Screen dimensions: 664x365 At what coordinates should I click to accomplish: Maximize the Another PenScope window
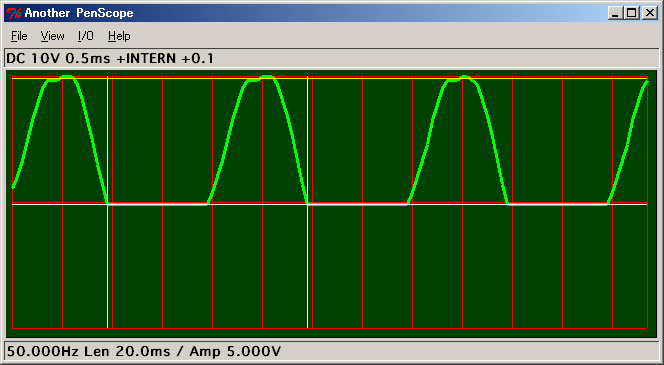pos(631,14)
